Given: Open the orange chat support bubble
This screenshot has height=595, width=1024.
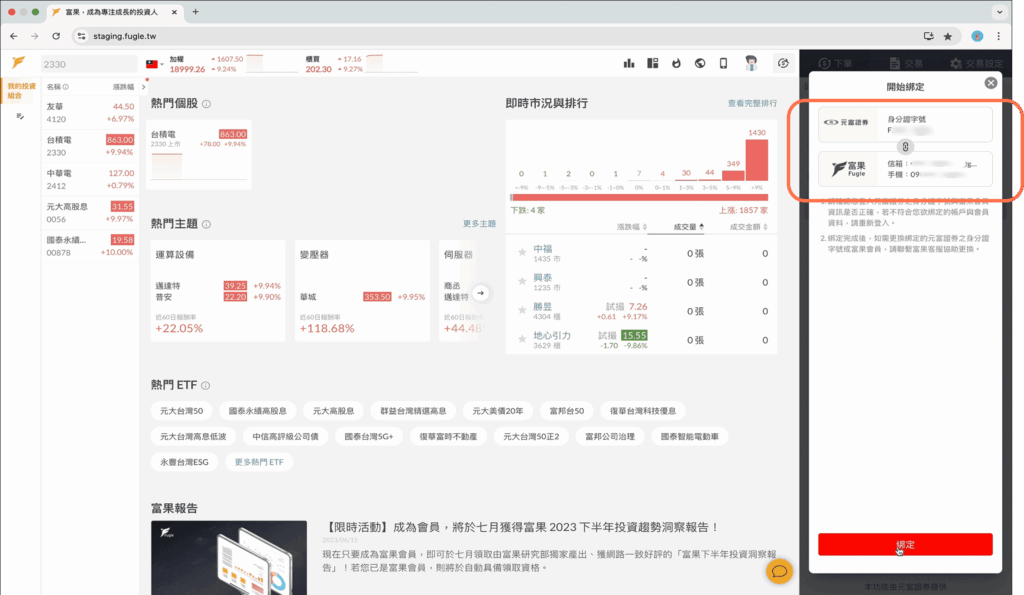Looking at the screenshot, I should (779, 571).
